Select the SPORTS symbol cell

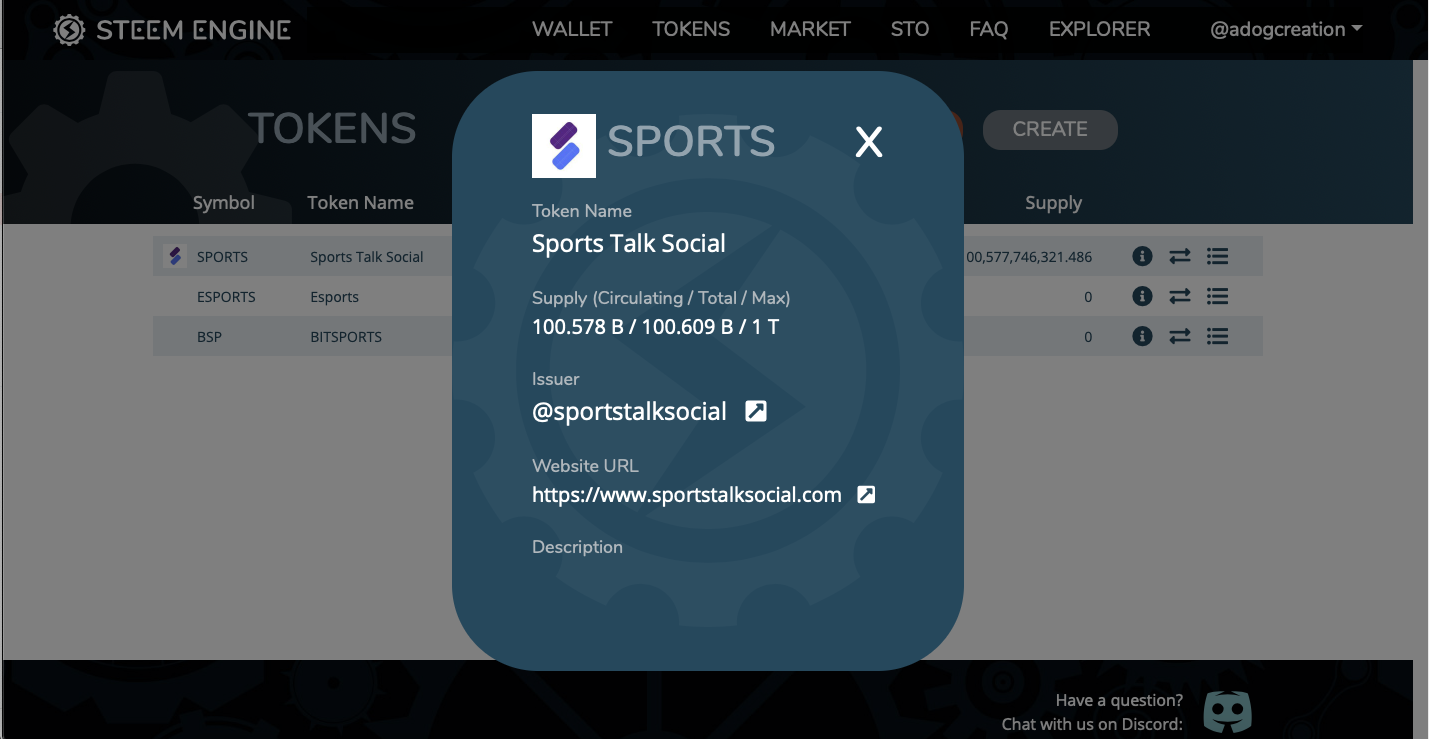222,257
